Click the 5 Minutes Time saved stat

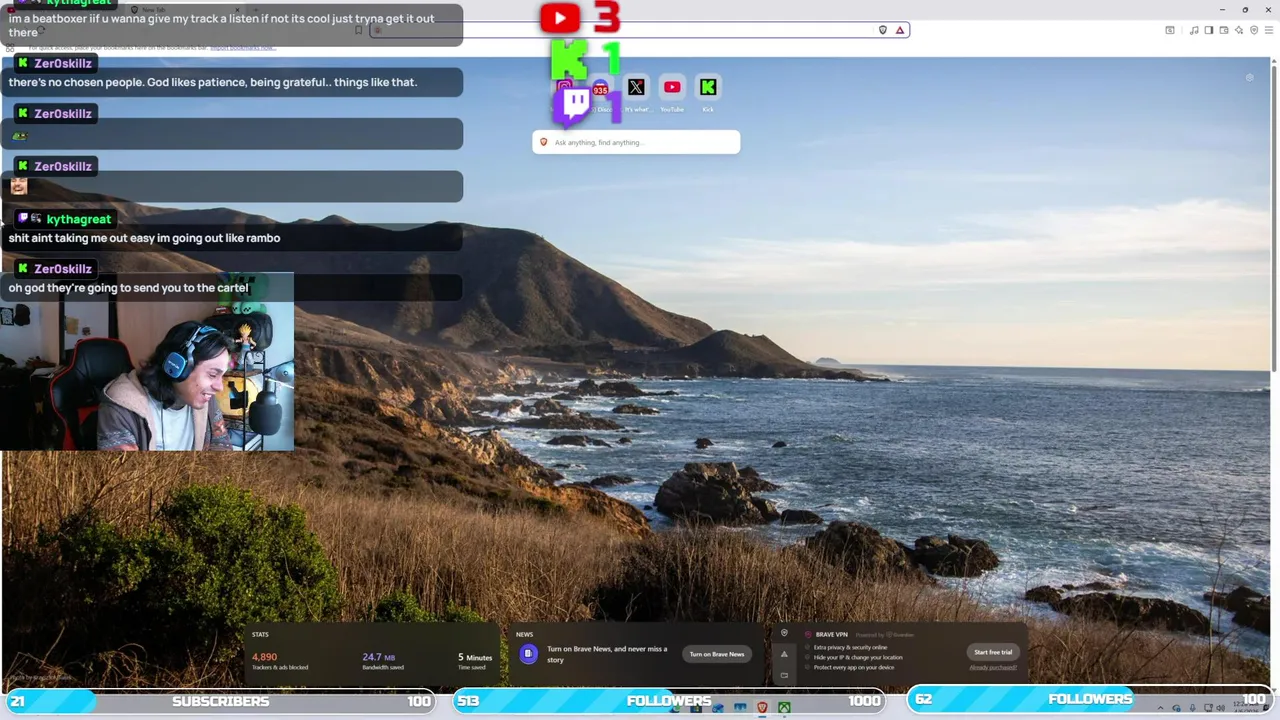point(475,661)
